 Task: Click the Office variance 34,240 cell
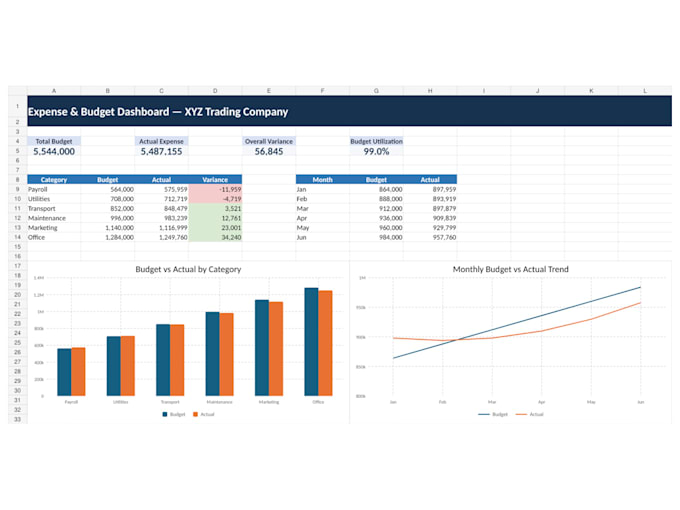point(215,237)
